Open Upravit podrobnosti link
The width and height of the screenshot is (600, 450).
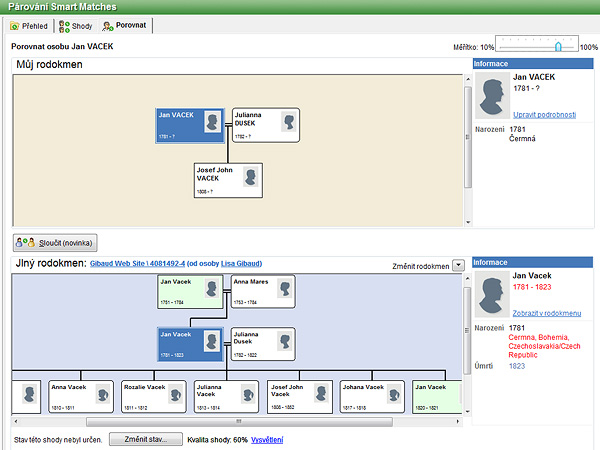(544, 114)
